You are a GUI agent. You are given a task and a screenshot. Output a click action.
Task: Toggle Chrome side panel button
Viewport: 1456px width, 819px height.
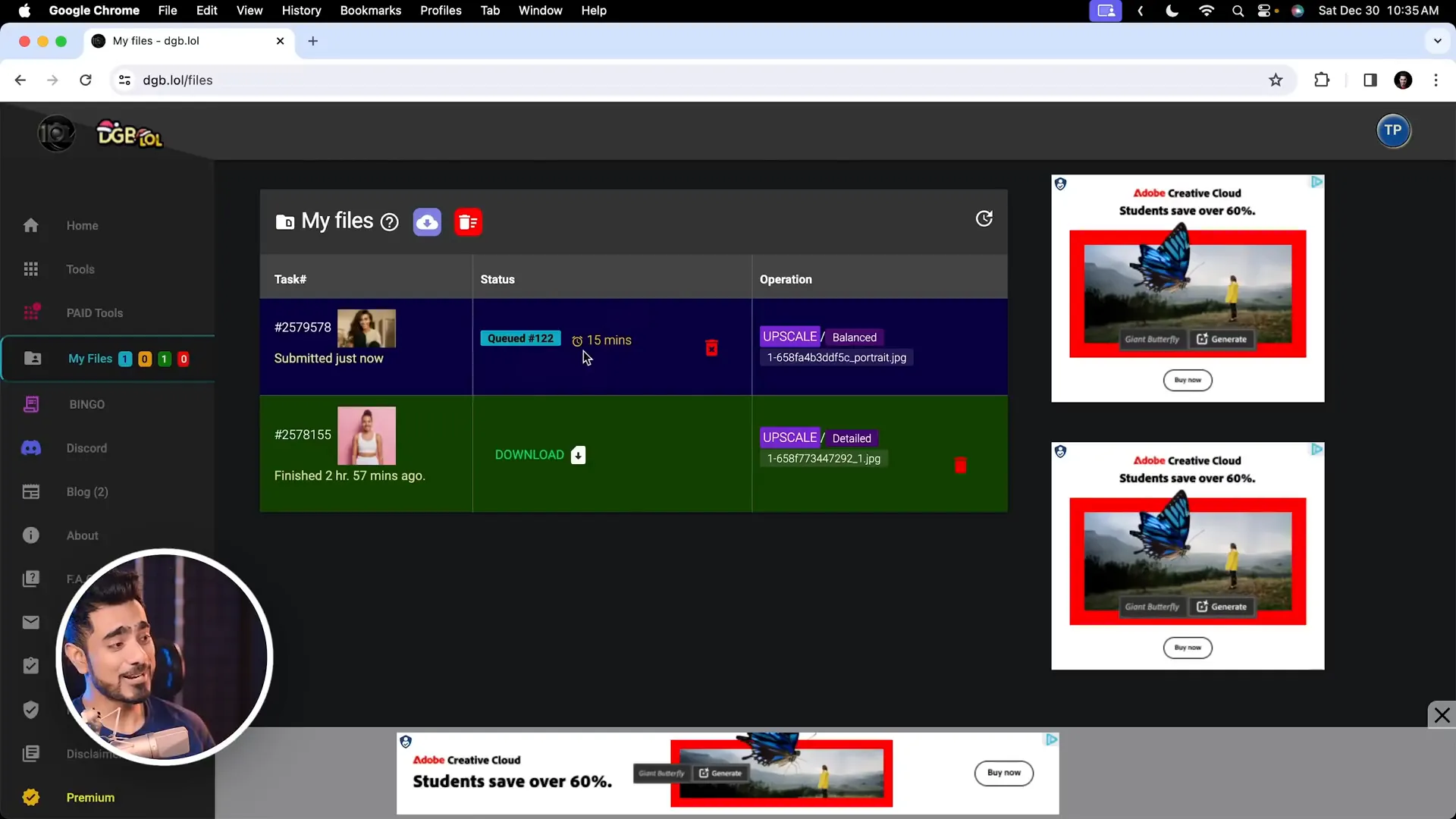(x=1370, y=80)
